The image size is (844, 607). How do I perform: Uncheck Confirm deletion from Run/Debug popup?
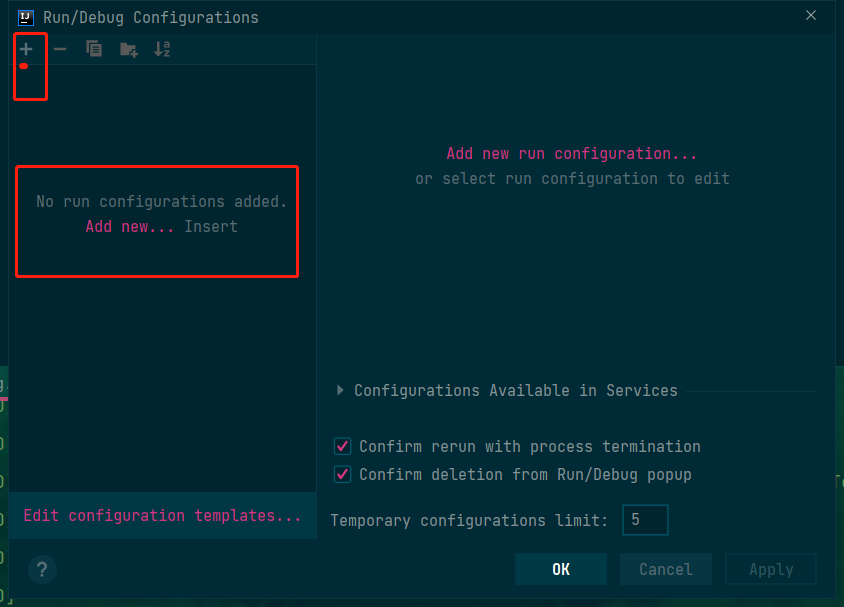343,474
